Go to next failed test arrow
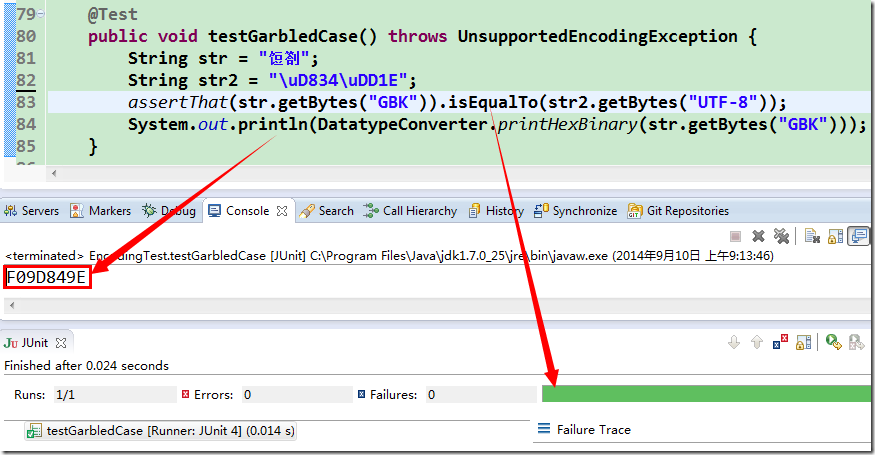 (x=735, y=343)
